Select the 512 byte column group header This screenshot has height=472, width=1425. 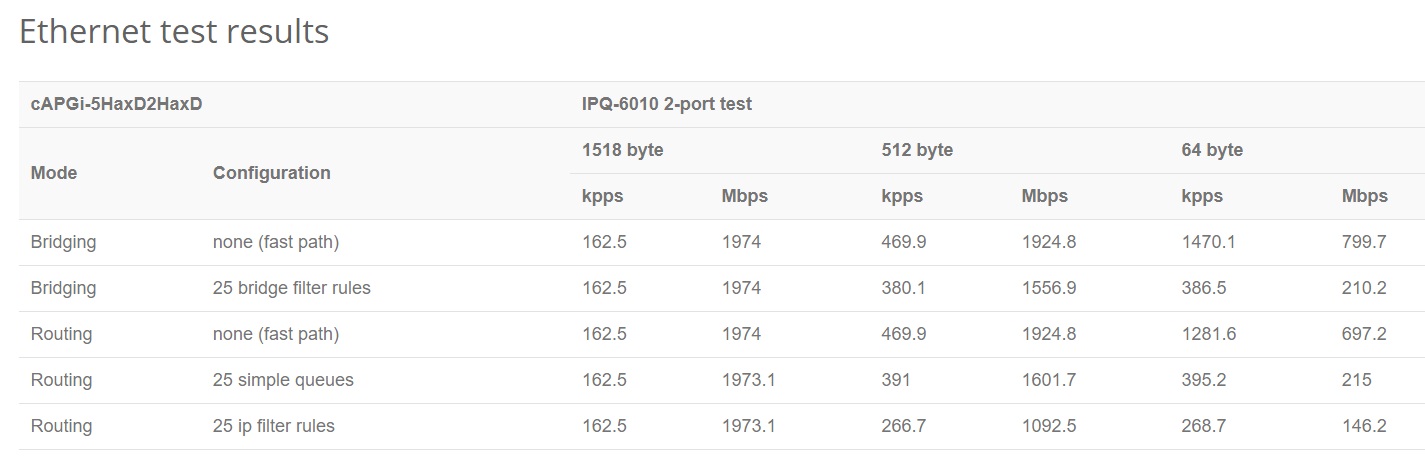[x=917, y=150]
